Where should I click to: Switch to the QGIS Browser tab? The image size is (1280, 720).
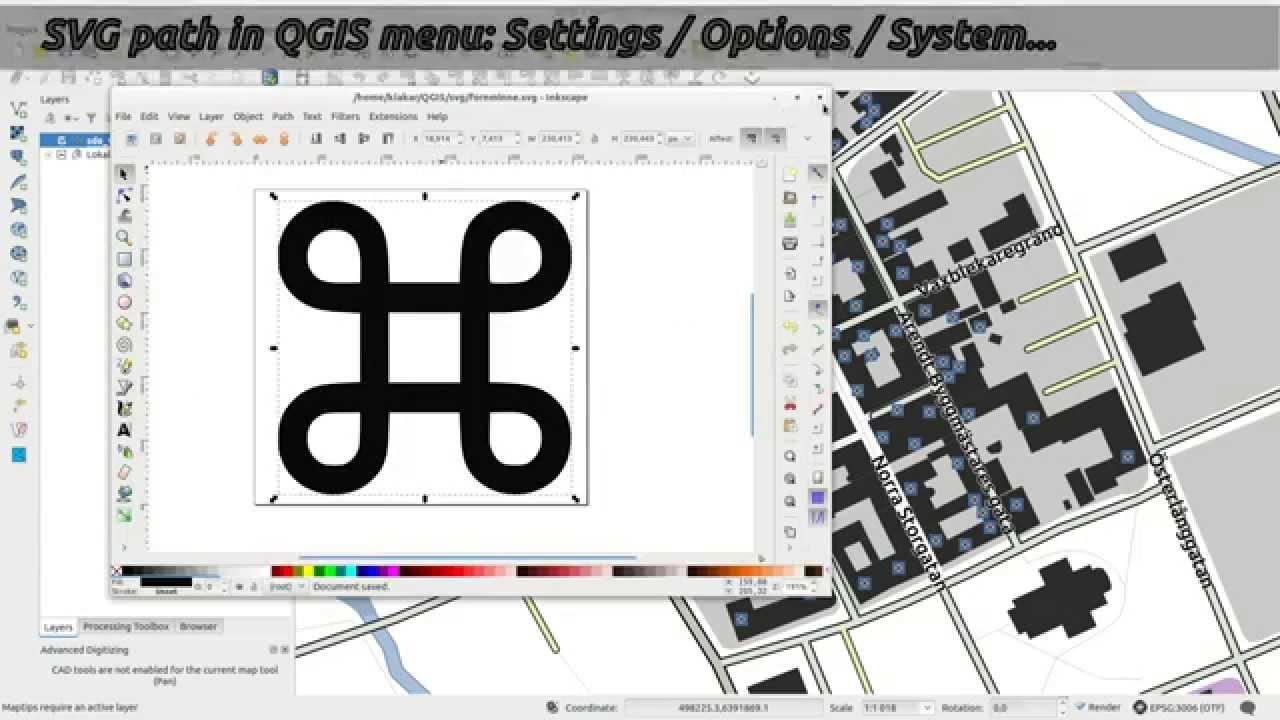click(198, 627)
